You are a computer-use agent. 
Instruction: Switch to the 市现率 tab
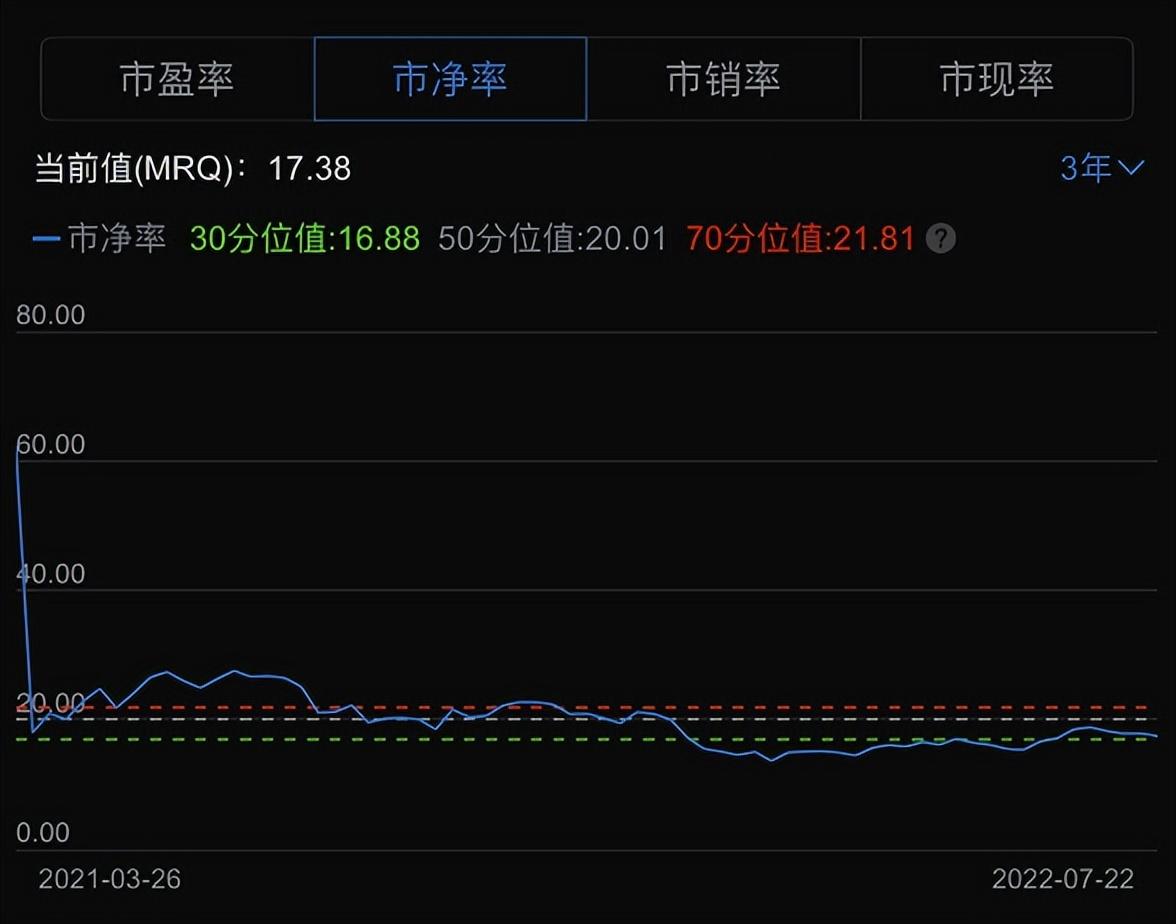click(x=996, y=79)
